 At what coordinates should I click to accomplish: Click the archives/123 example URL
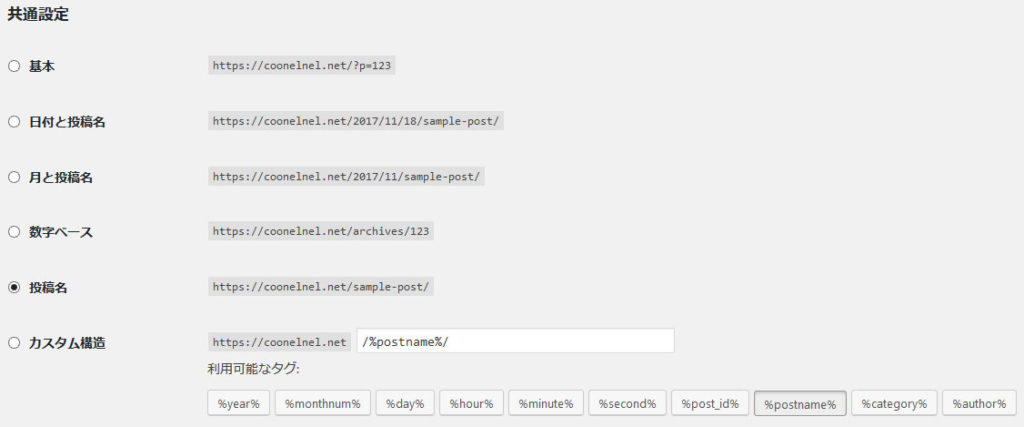(x=320, y=232)
